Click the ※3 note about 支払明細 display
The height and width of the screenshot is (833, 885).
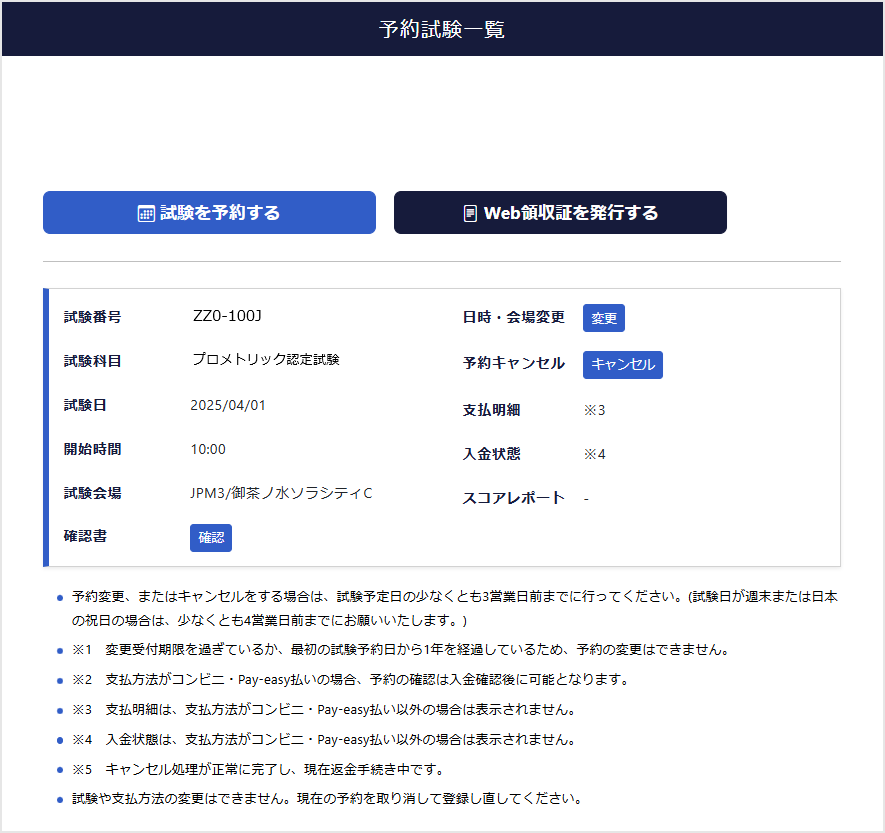pyautogui.click(x=324, y=710)
